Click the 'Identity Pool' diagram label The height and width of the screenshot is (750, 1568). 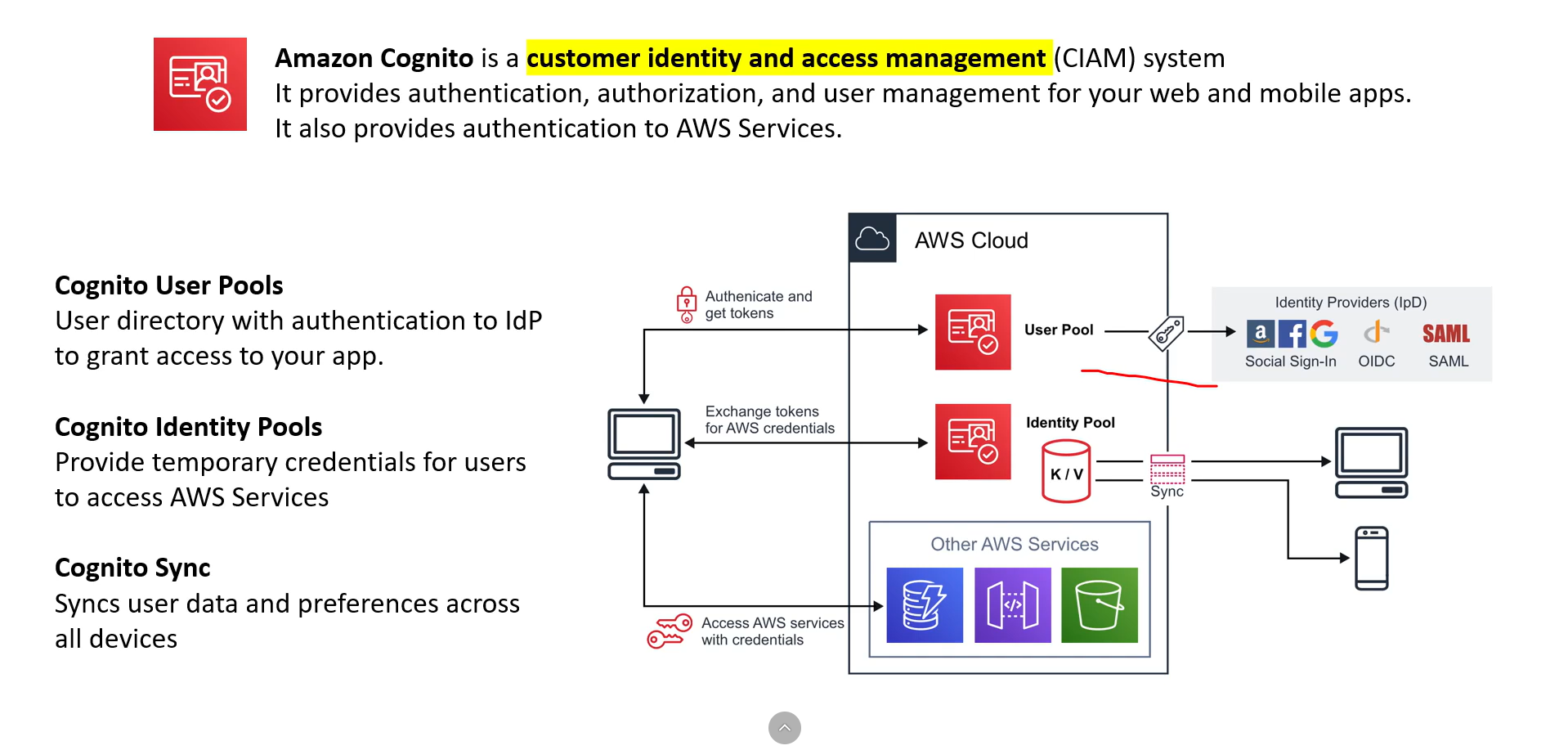1070,423
